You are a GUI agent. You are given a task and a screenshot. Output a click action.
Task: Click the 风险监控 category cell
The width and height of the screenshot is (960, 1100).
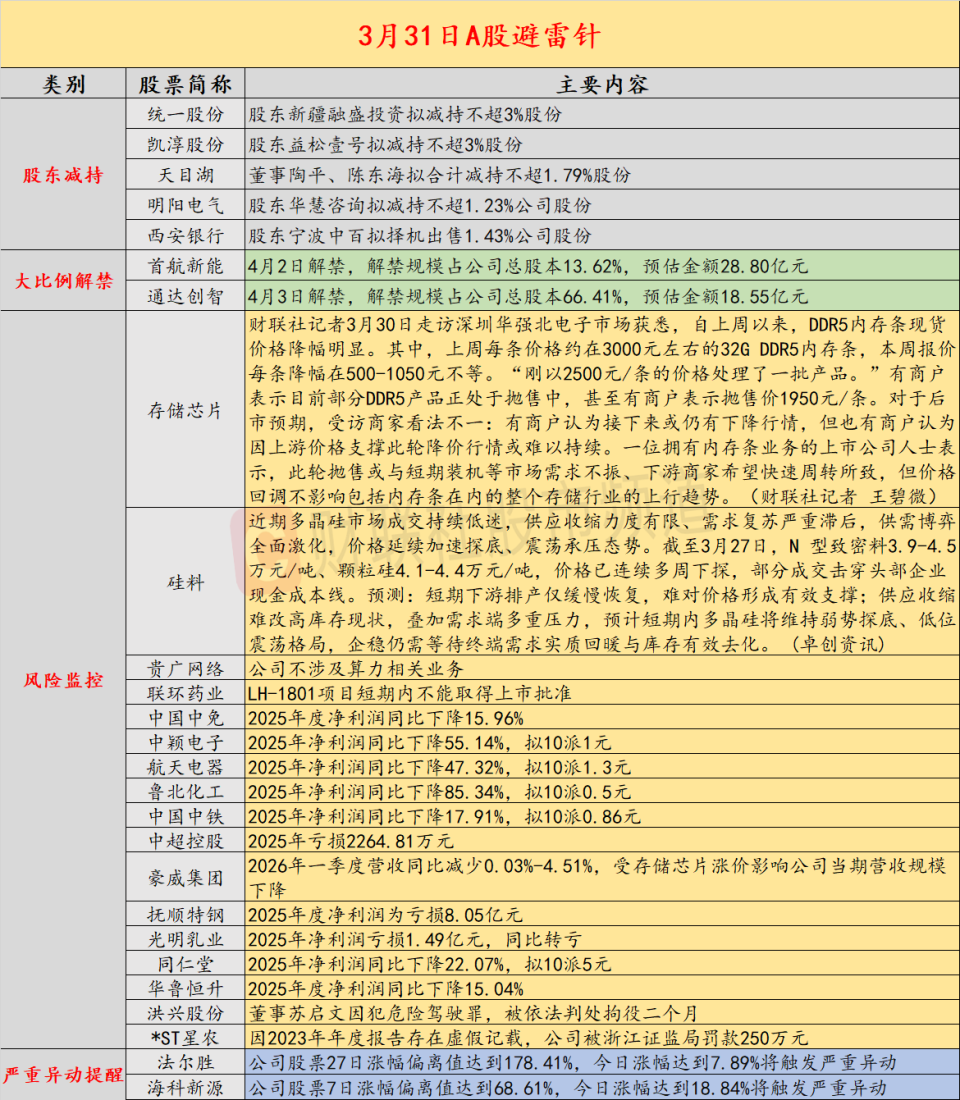tap(63, 679)
